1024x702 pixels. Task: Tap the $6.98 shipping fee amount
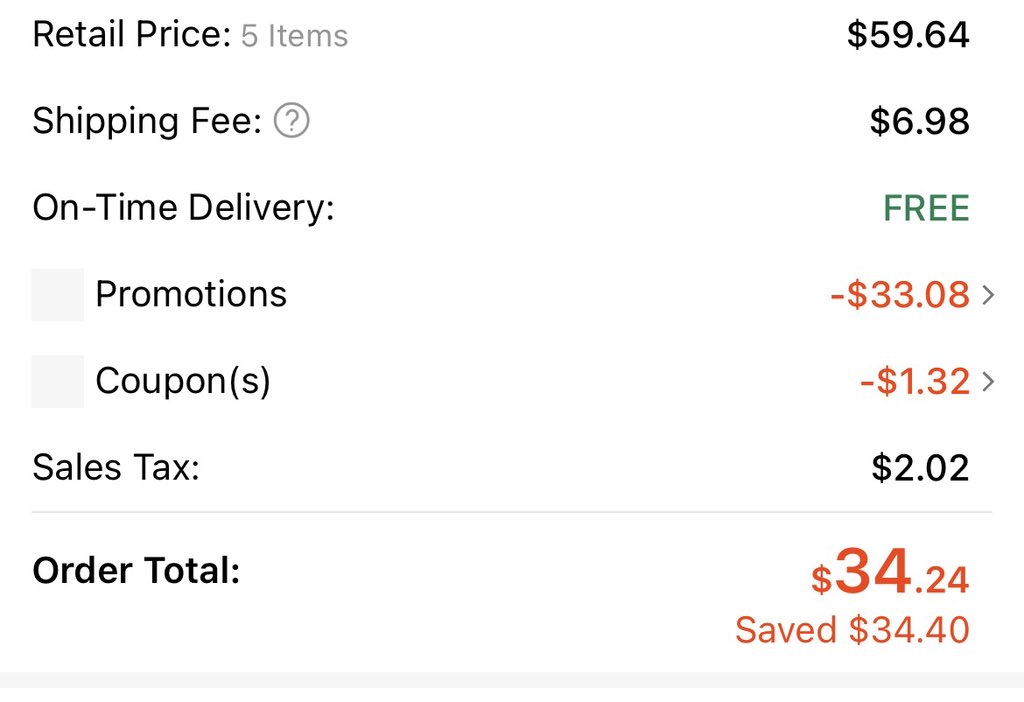(x=920, y=121)
